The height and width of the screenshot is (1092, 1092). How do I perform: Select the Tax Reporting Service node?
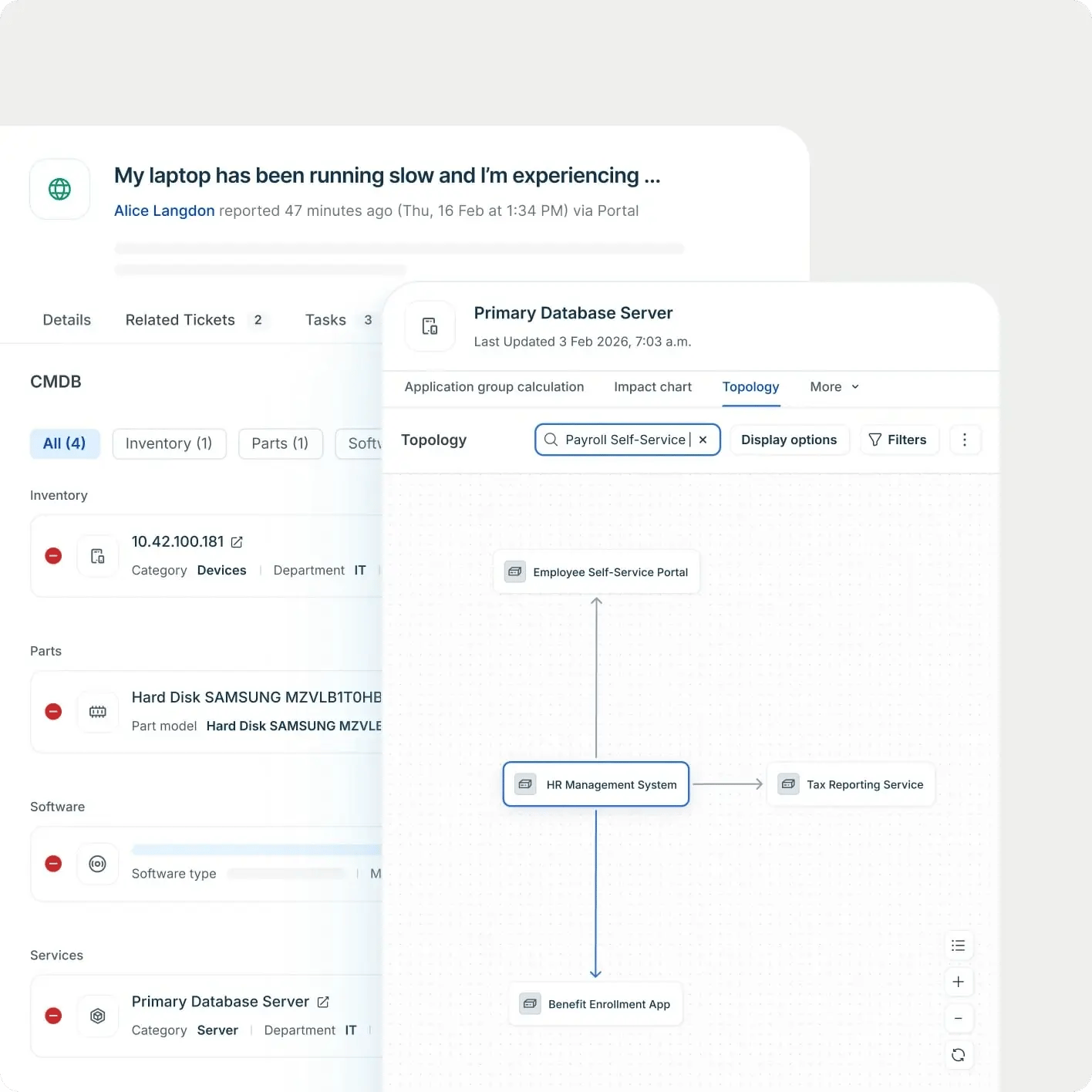click(851, 784)
